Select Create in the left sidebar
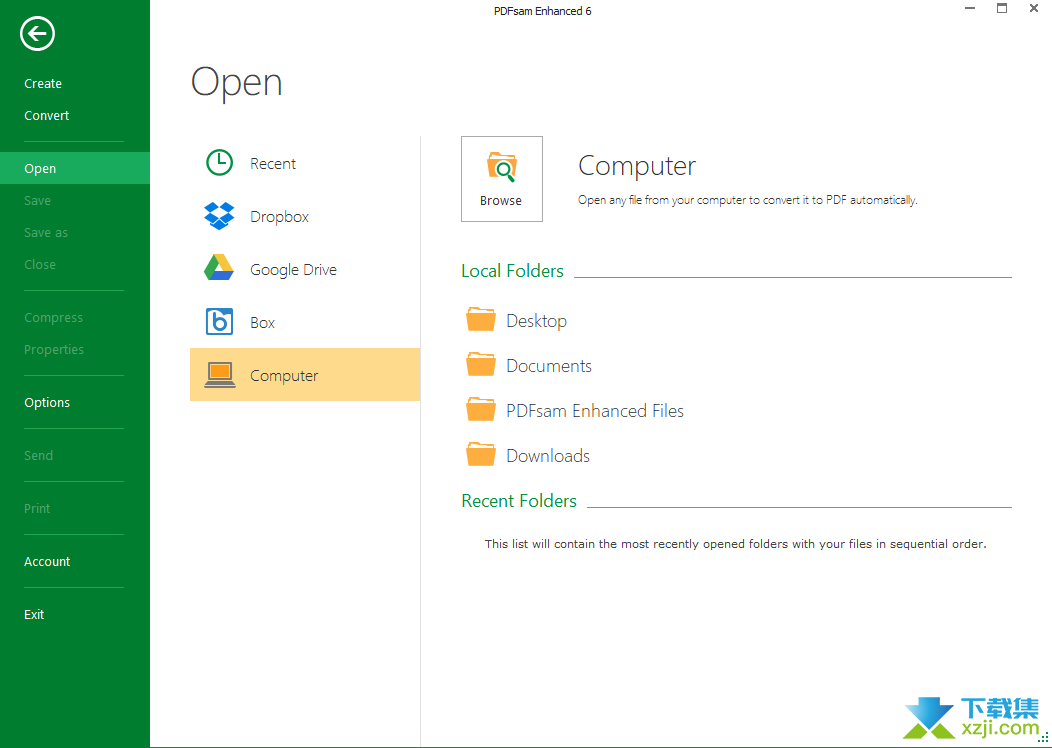This screenshot has height=748, width=1052. (x=43, y=84)
